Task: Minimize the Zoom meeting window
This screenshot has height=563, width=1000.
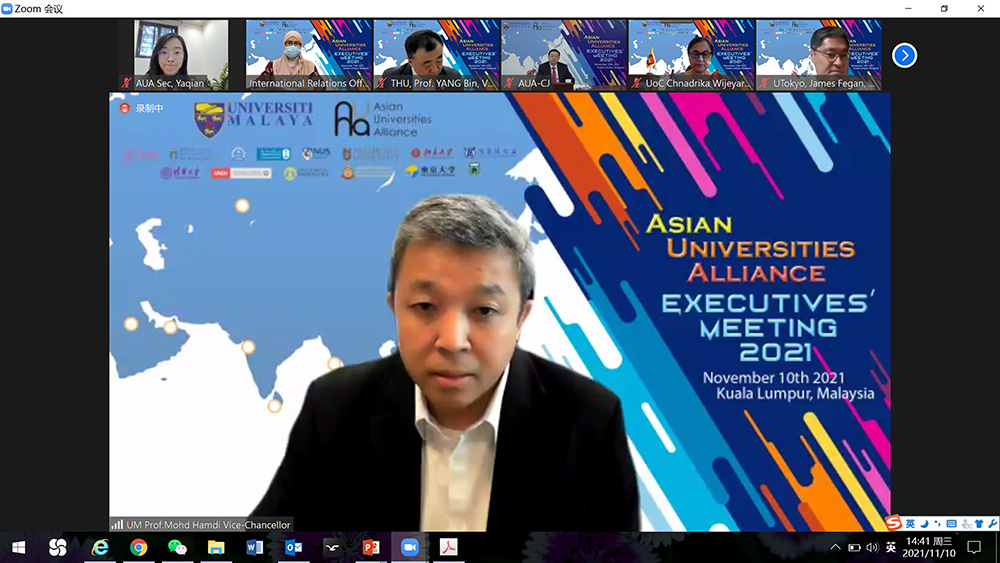Action: [x=908, y=8]
